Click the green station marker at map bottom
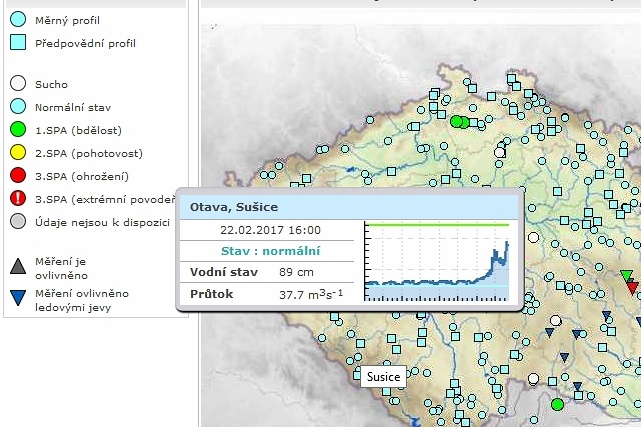Image resolution: width=641 pixels, height=427 pixels. (x=557, y=404)
